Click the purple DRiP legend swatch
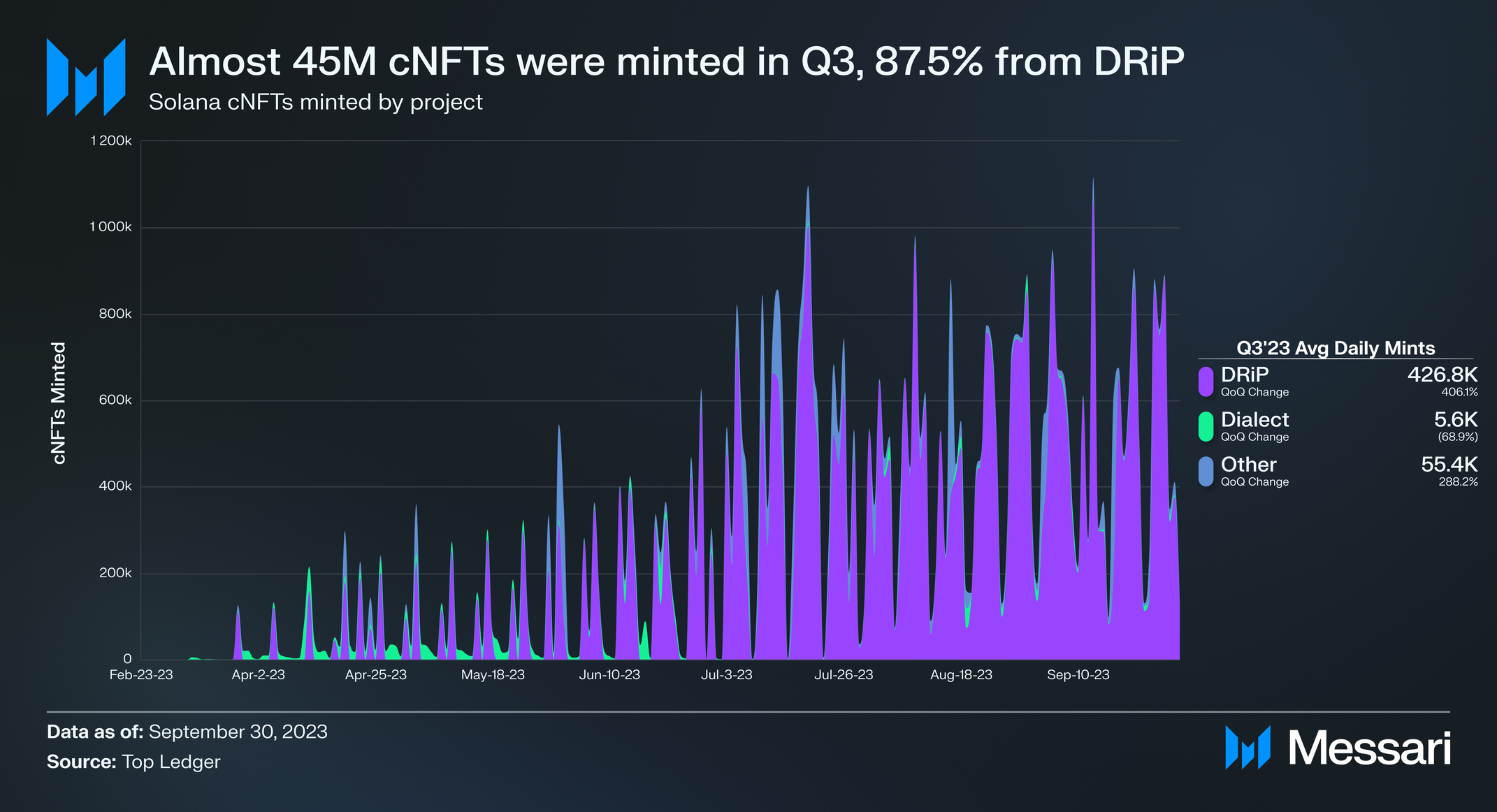The image size is (1497, 812). 1206,382
